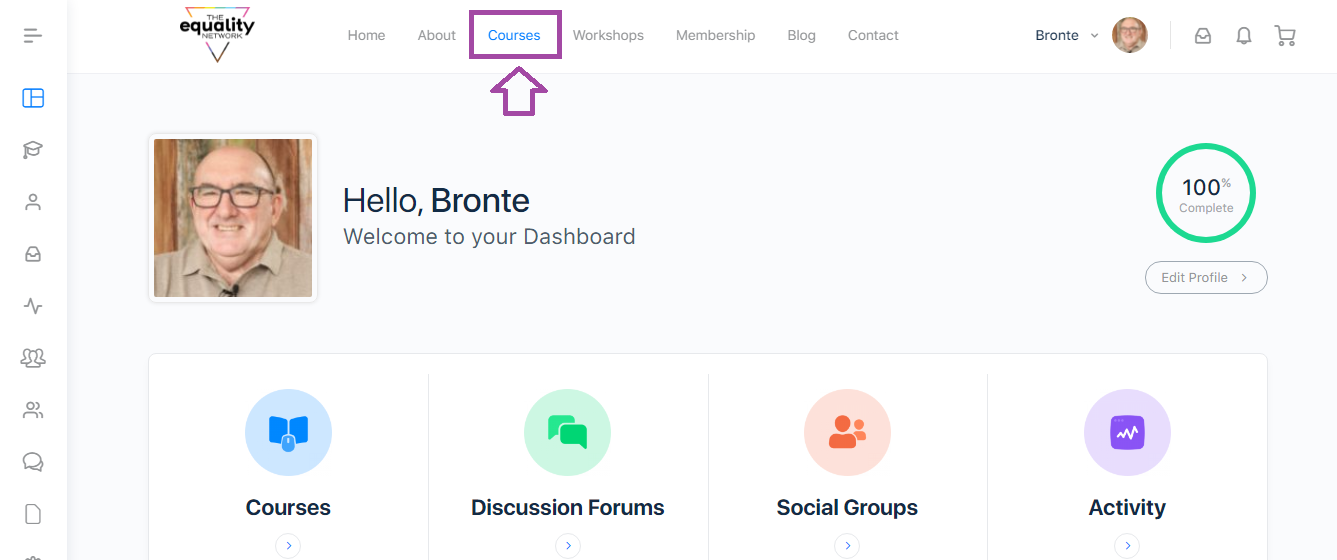Open the social groups icon in the sidebar

click(x=33, y=358)
